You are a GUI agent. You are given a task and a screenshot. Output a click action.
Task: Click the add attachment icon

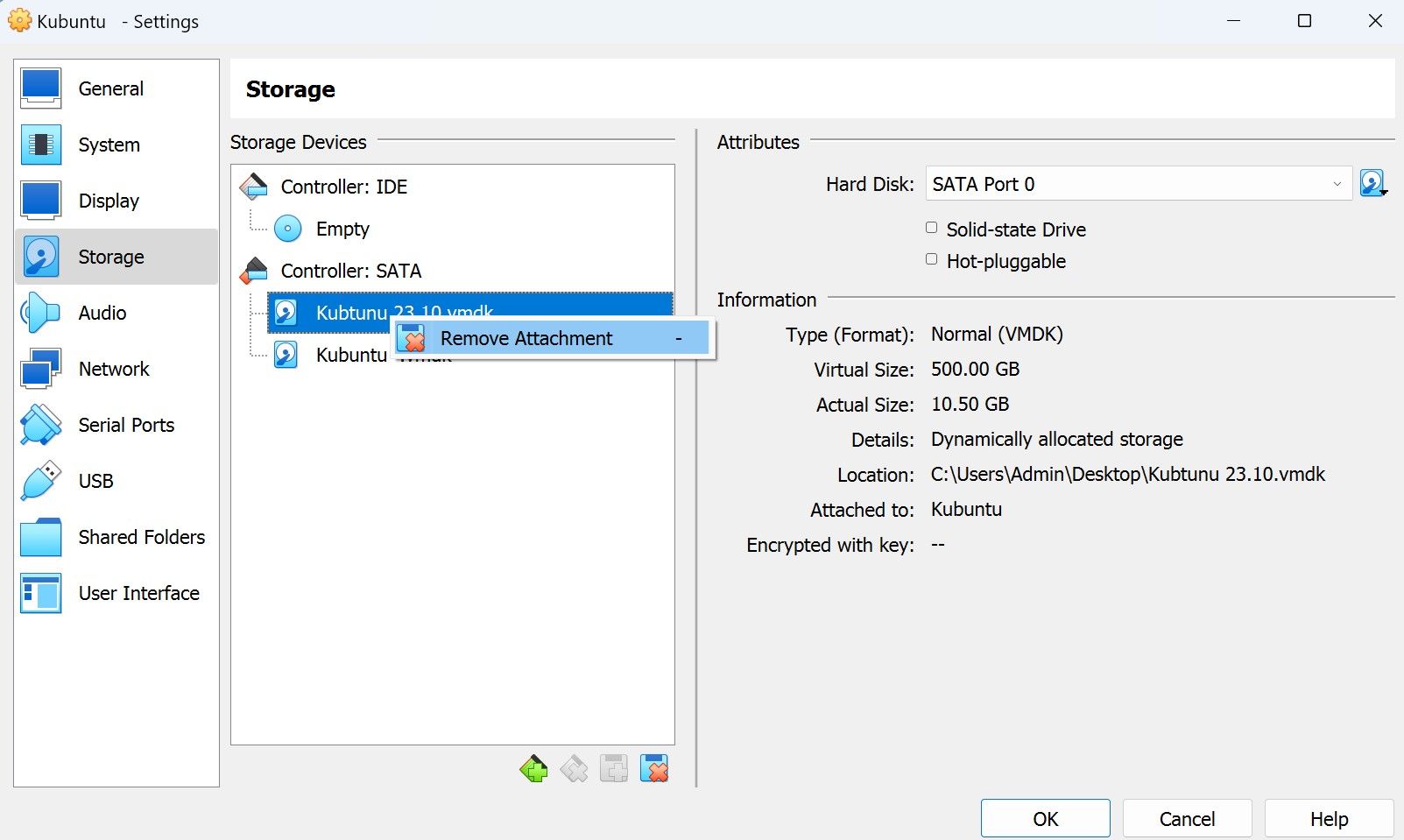coord(614,769)
